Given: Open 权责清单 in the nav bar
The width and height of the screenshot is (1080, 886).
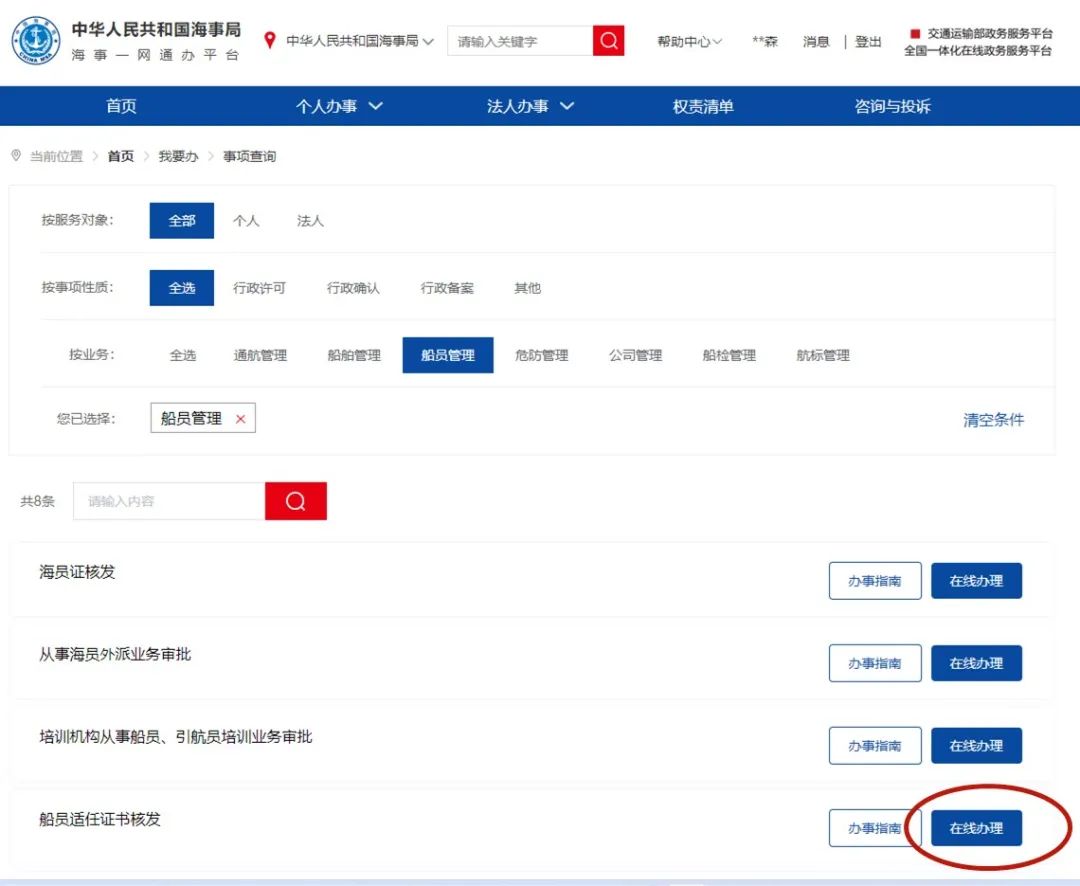Looking at the screenshot, I should (703, 106).
